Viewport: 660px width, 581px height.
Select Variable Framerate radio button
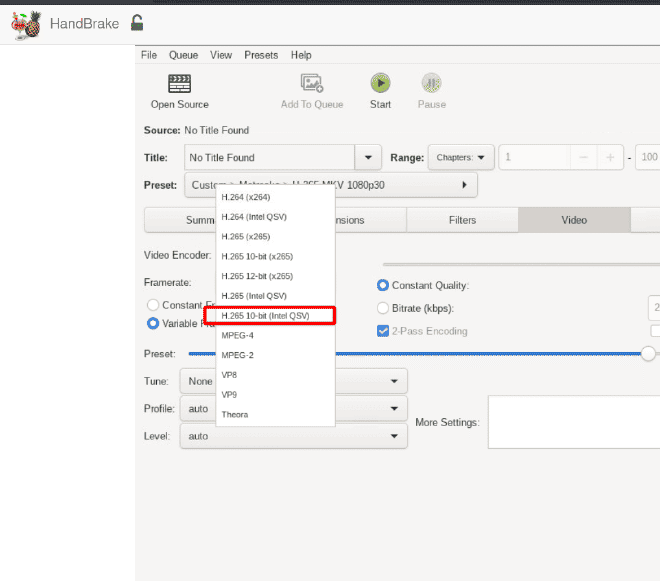pyautogui.click(x=153, y=323)
